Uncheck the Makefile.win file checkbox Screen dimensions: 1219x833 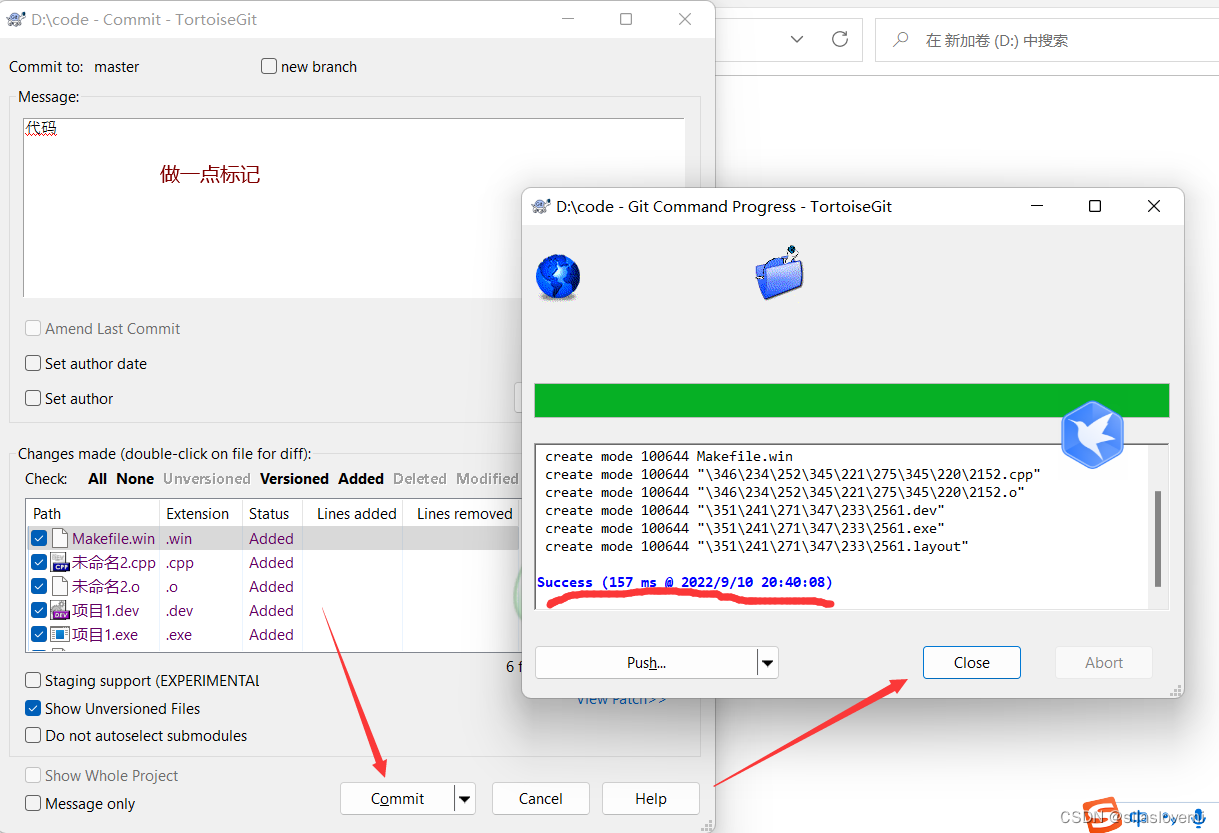[x=39, y=538]
